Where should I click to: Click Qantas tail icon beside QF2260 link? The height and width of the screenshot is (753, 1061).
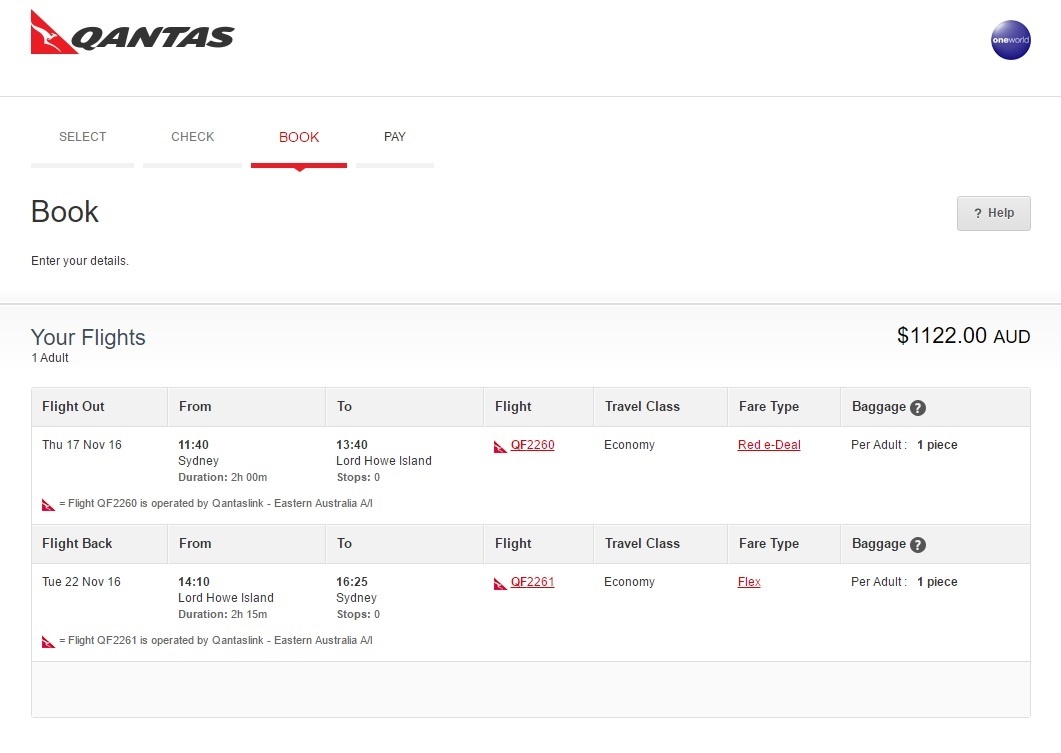pyautogui.click(x=500, y=447)
